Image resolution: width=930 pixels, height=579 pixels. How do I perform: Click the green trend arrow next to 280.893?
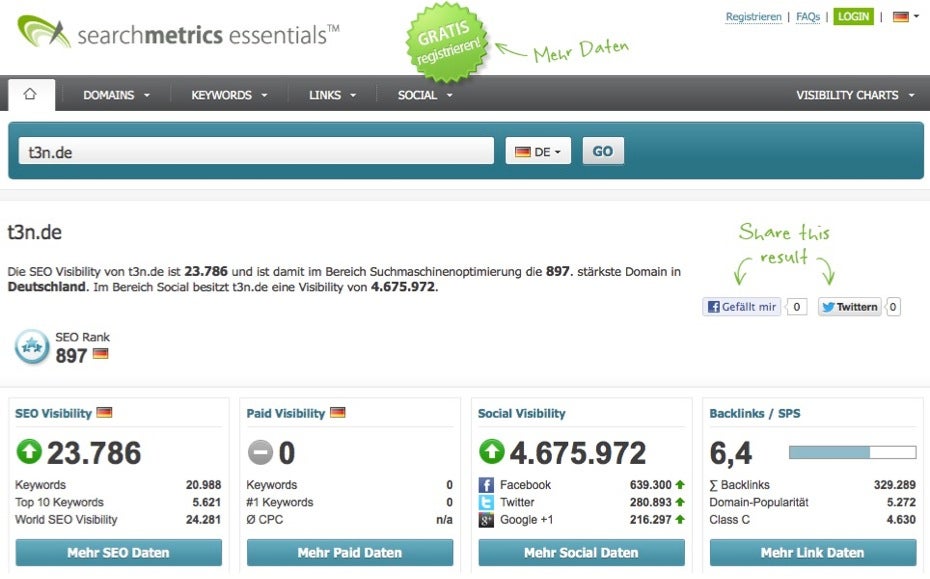tap(680, 502)
